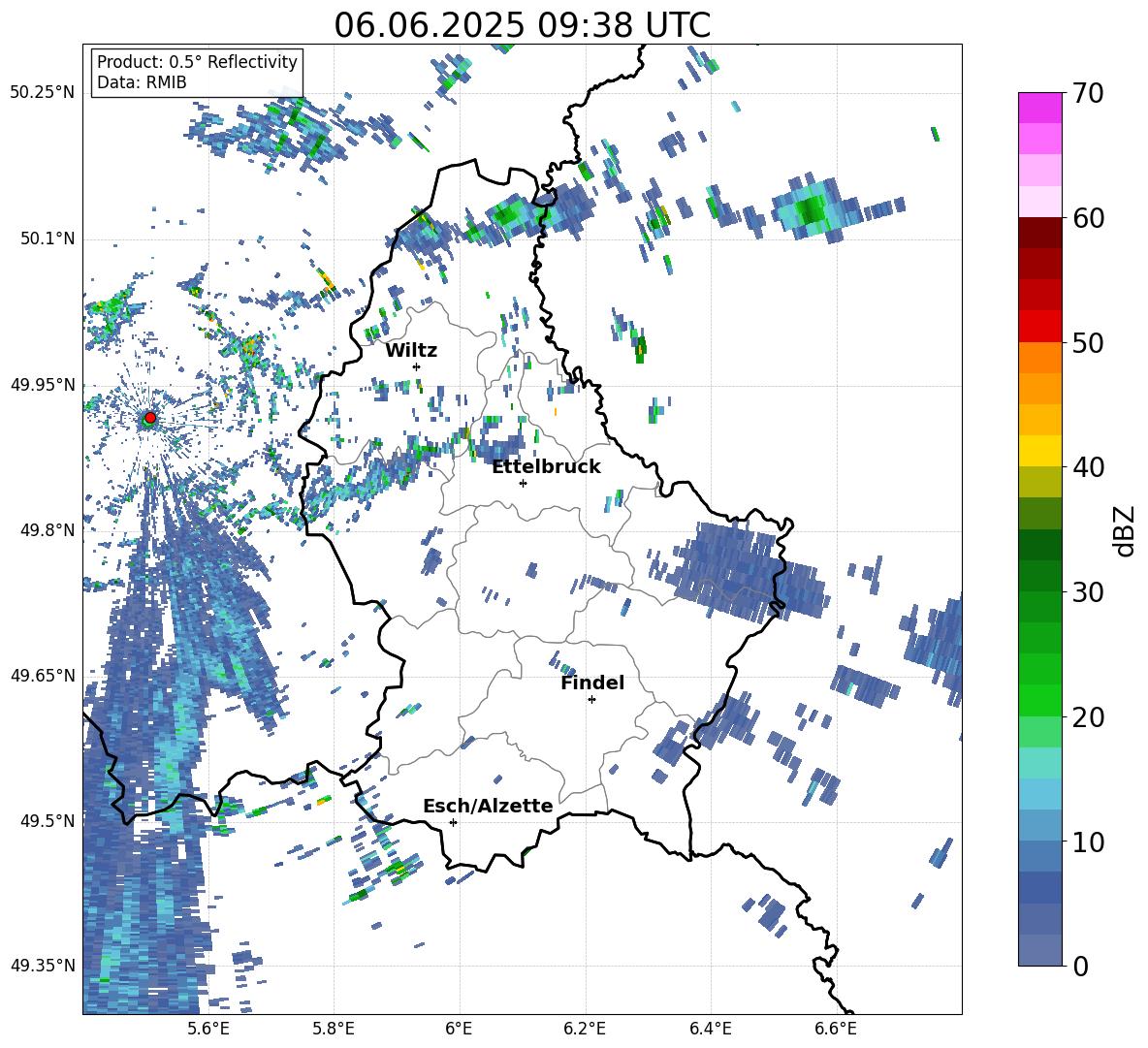The height and width of the screenshot is (1048, 1148).
Task: Click the 'Data: RMIB' text
Action: click(x=142, y=82)
